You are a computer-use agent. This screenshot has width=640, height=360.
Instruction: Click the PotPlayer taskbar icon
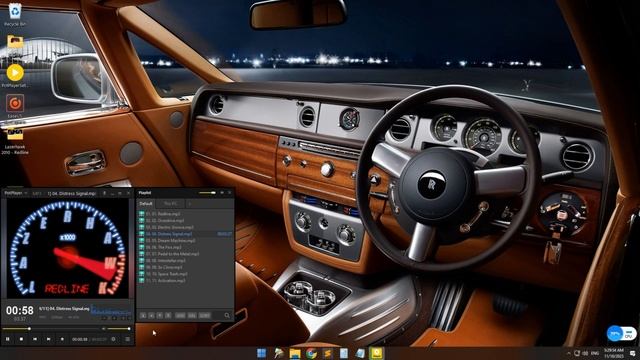click(x=376, y=353)
